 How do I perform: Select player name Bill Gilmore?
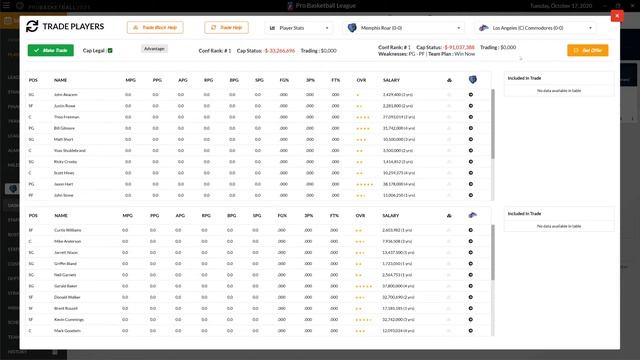(x=64, y=128)
